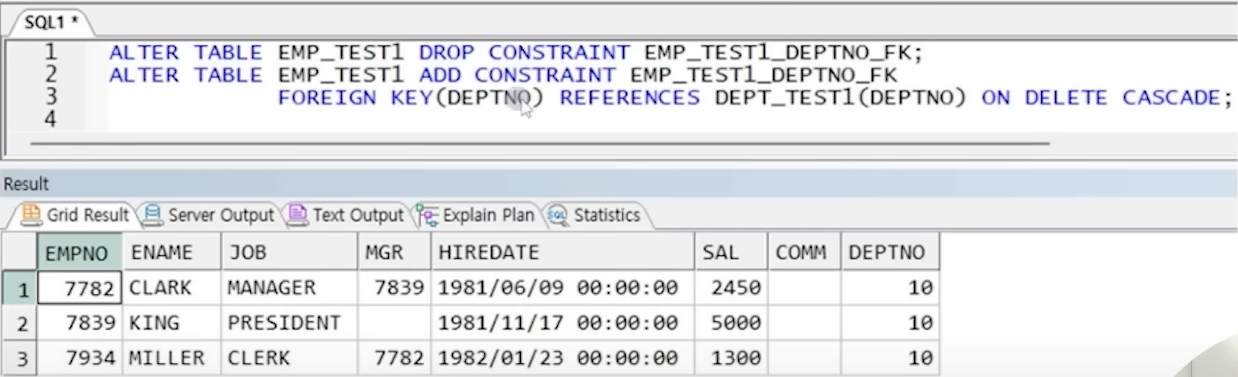Image resolution: width=1238 pixels, height=377 pixels.
Task: Click the EMPNO cell 7782
Action: click(x=81, y=289)
